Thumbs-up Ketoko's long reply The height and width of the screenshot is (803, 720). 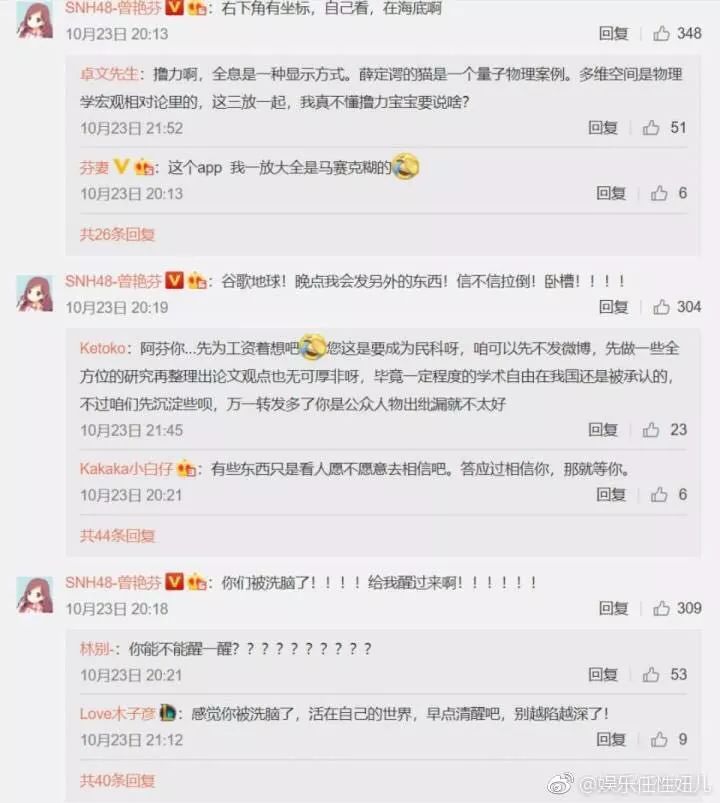coord(651,430)
